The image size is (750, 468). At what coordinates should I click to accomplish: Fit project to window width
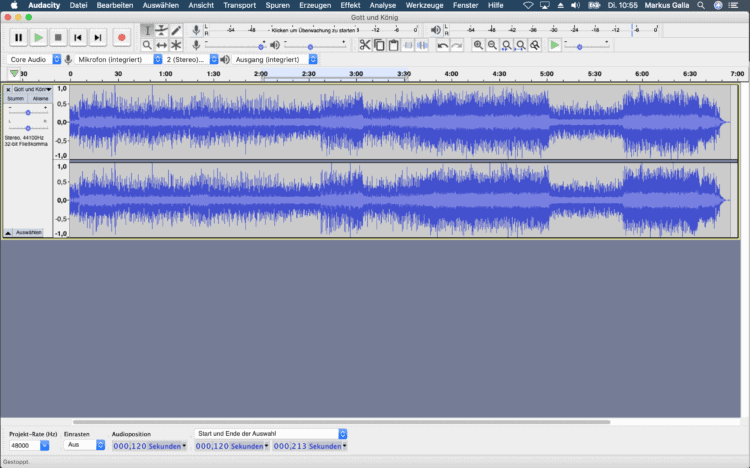point(520,45)
